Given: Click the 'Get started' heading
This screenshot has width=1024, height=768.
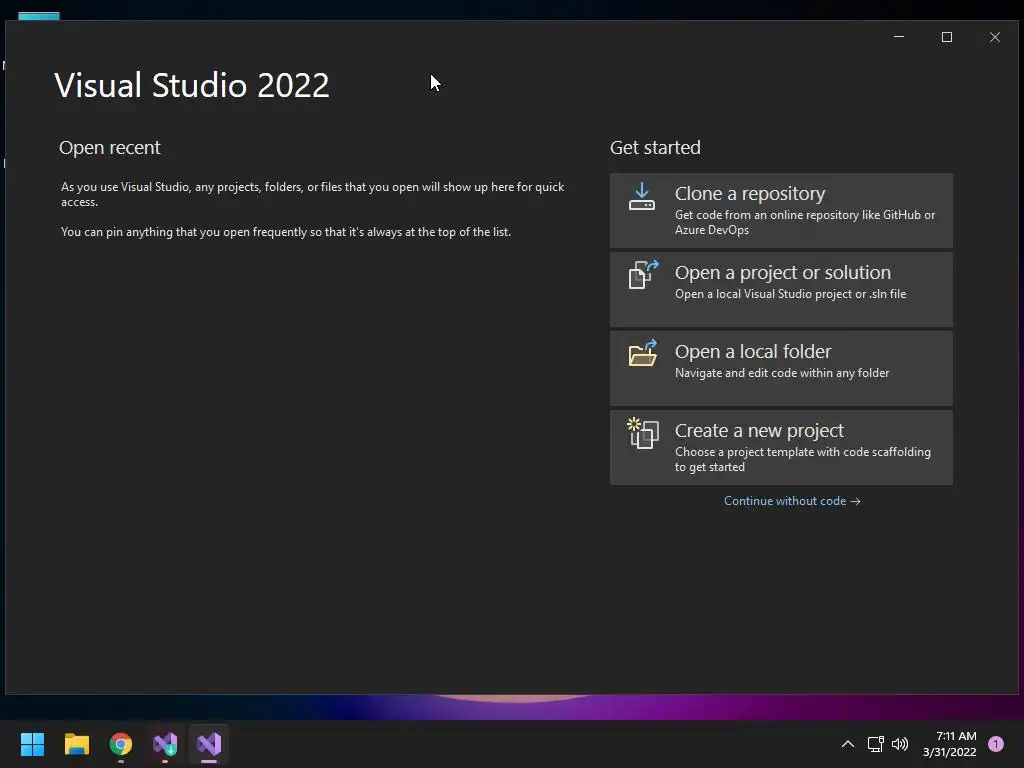Looking at the screenshot, I should pos(655,148).
